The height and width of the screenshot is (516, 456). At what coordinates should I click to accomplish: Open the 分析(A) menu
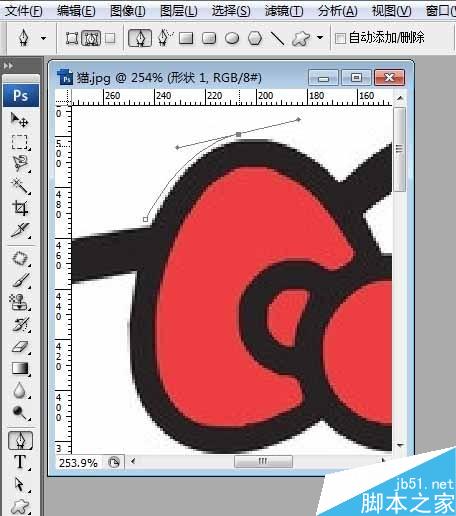pos(337,11)
